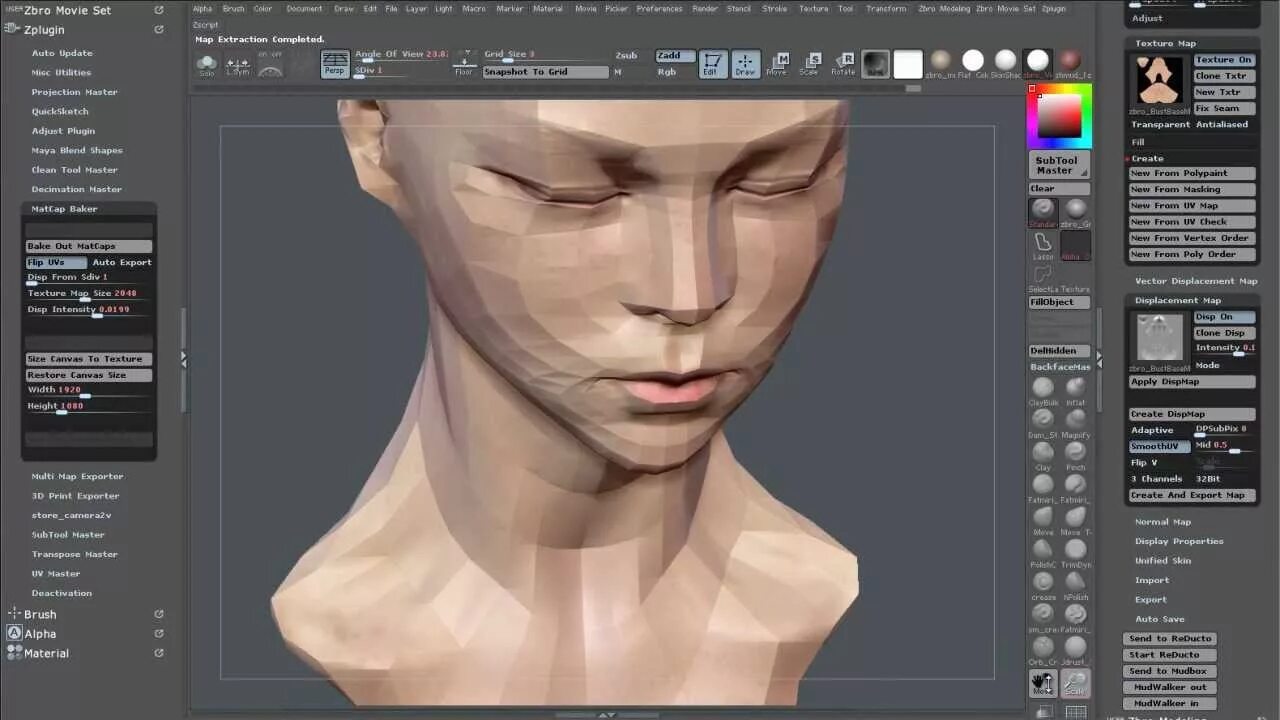Expand the Normal Map section
This screenshot has height=720, width=1280.
pyautogui.click(x=1163, y=522)
